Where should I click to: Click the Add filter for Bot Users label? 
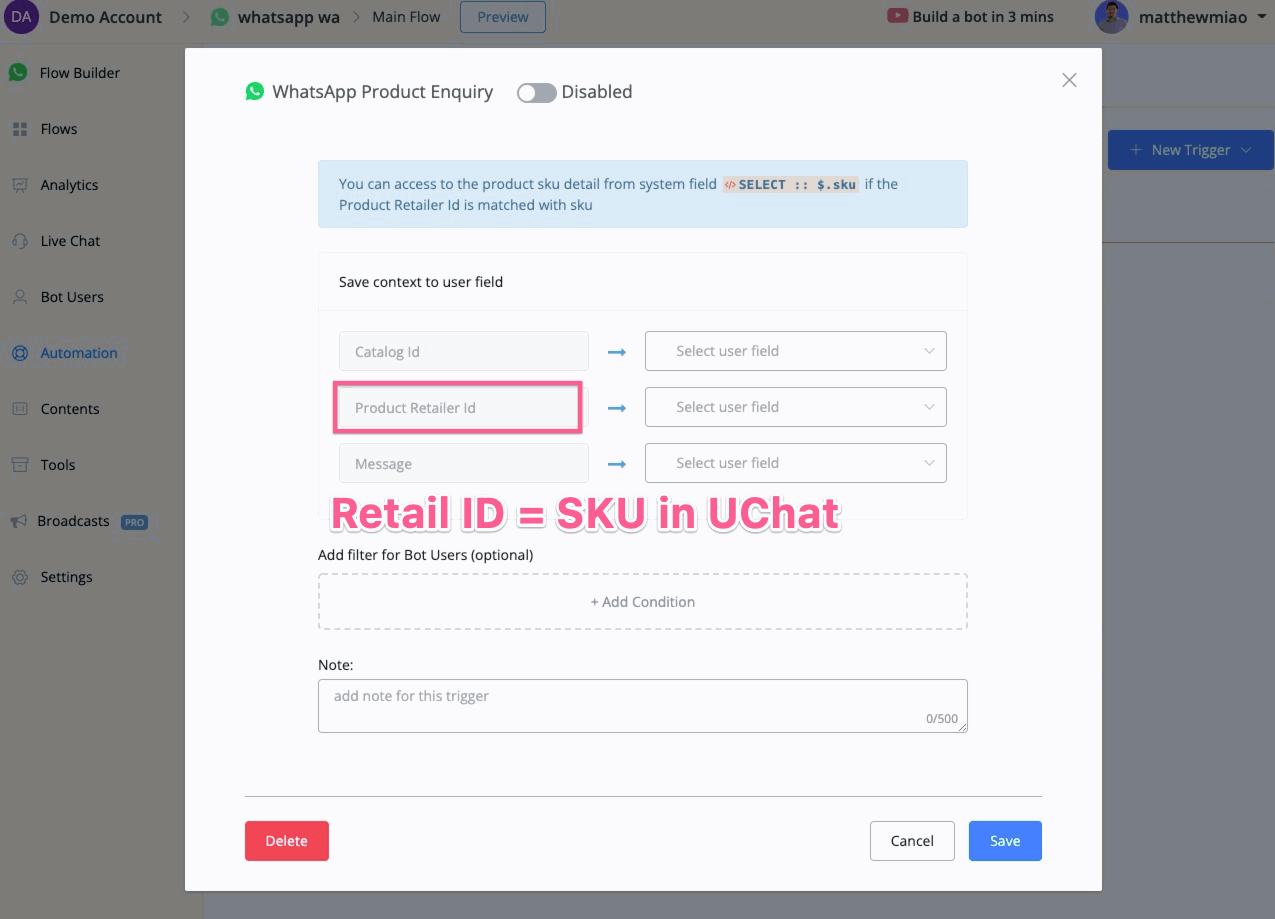(426, 555)
